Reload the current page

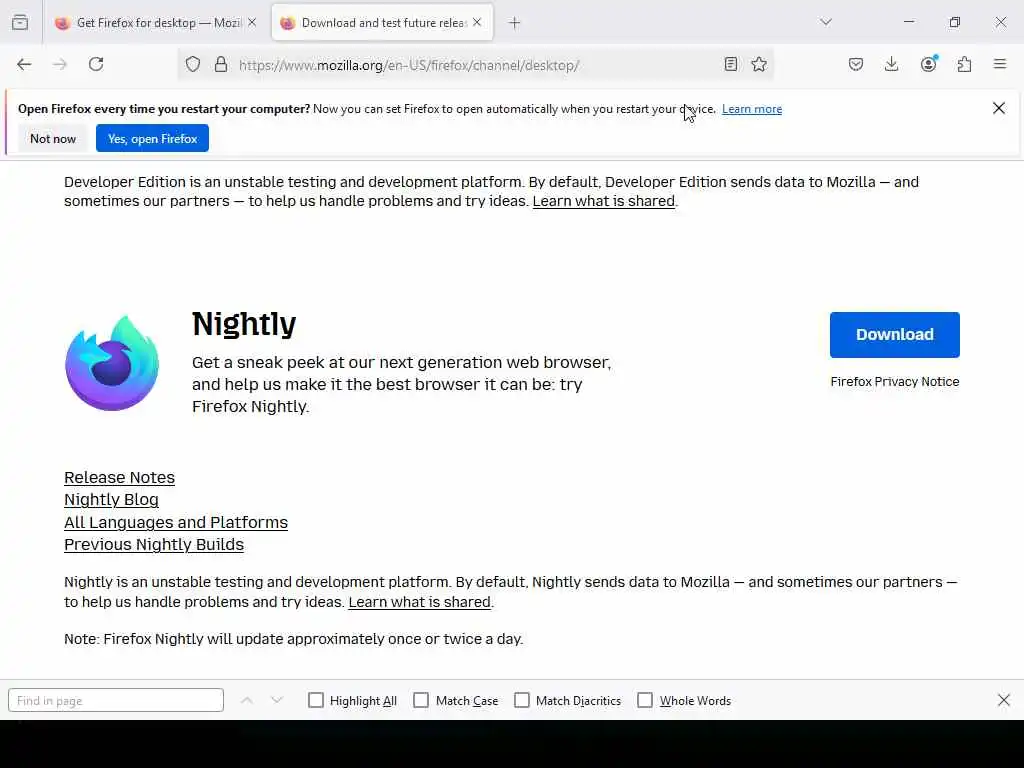point(96,64)
